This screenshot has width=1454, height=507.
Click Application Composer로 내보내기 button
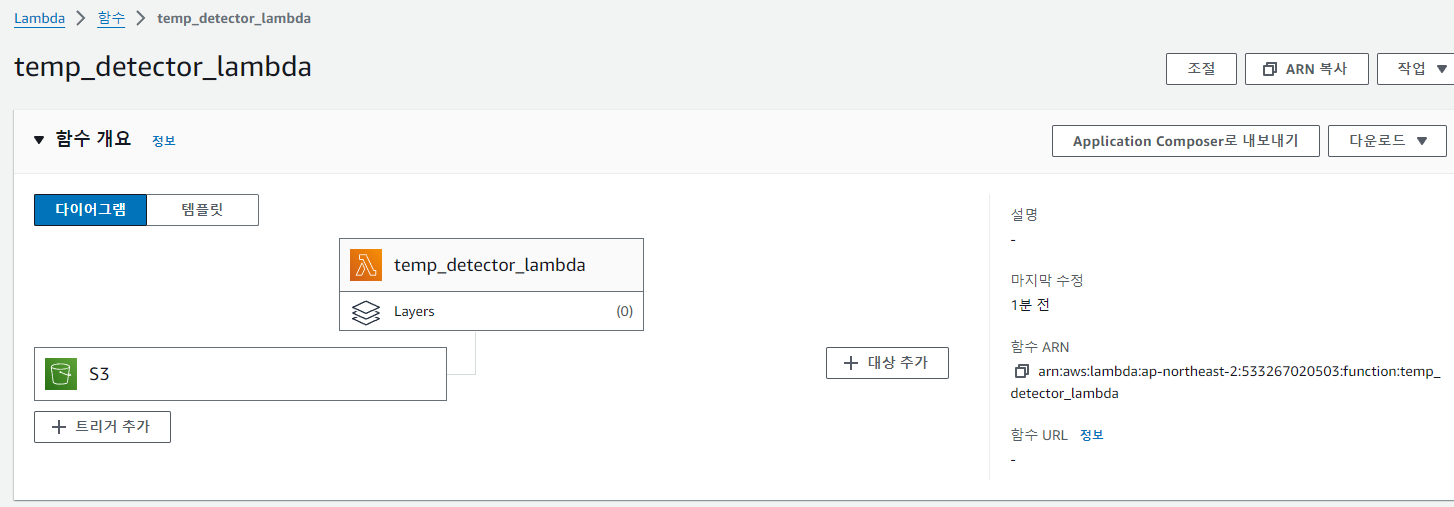click(x=1186, y=141)
